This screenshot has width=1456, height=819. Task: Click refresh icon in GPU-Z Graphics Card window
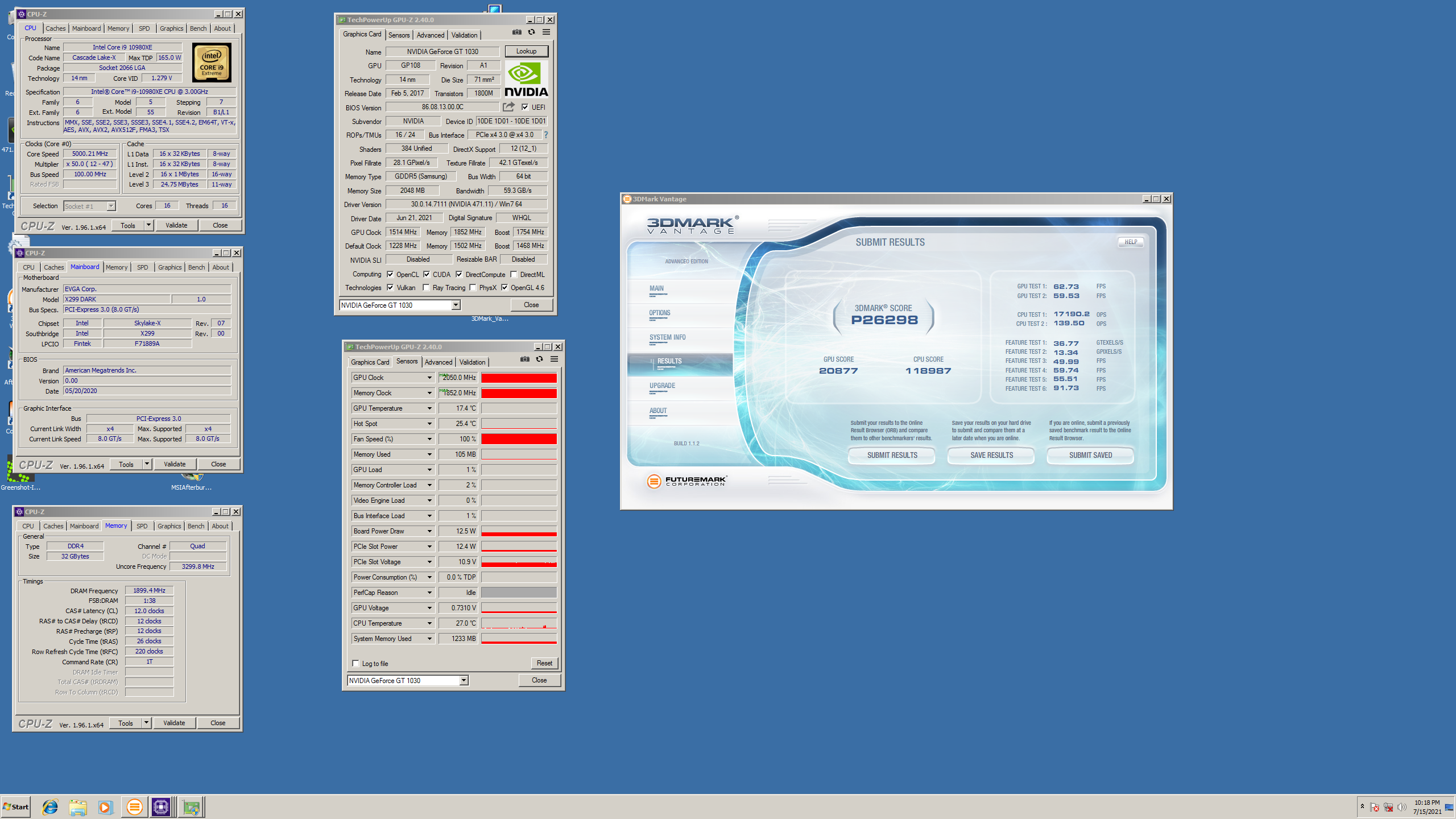point(531,32)
